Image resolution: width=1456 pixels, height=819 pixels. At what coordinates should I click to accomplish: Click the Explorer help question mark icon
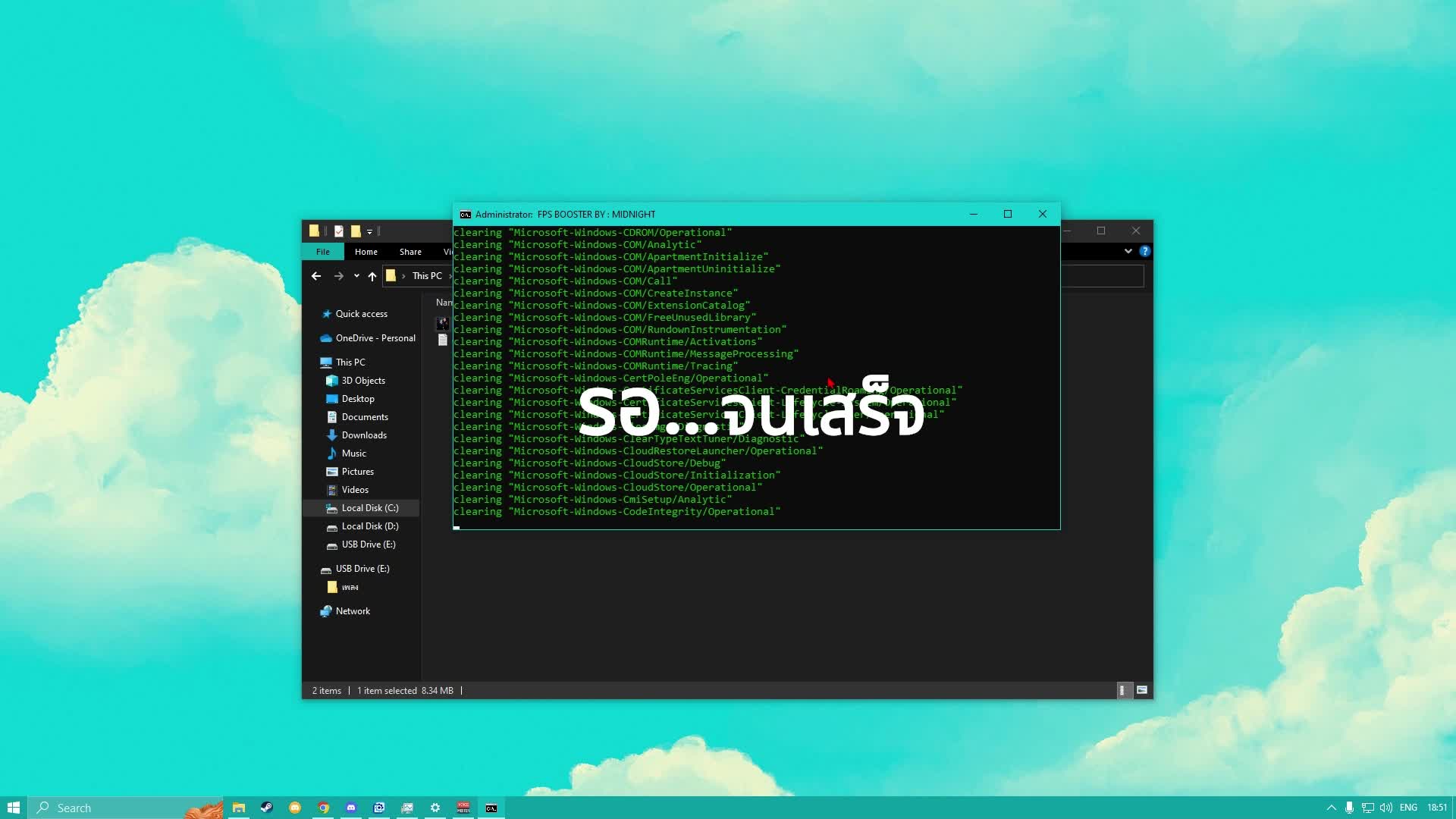pos(1145,251)
